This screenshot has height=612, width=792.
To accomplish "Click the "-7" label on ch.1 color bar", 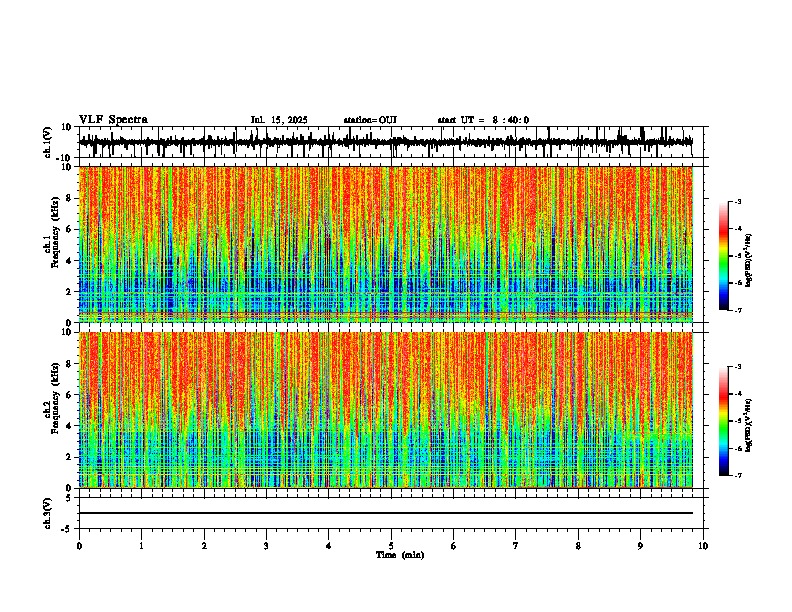I will click(x=737, y=310).
